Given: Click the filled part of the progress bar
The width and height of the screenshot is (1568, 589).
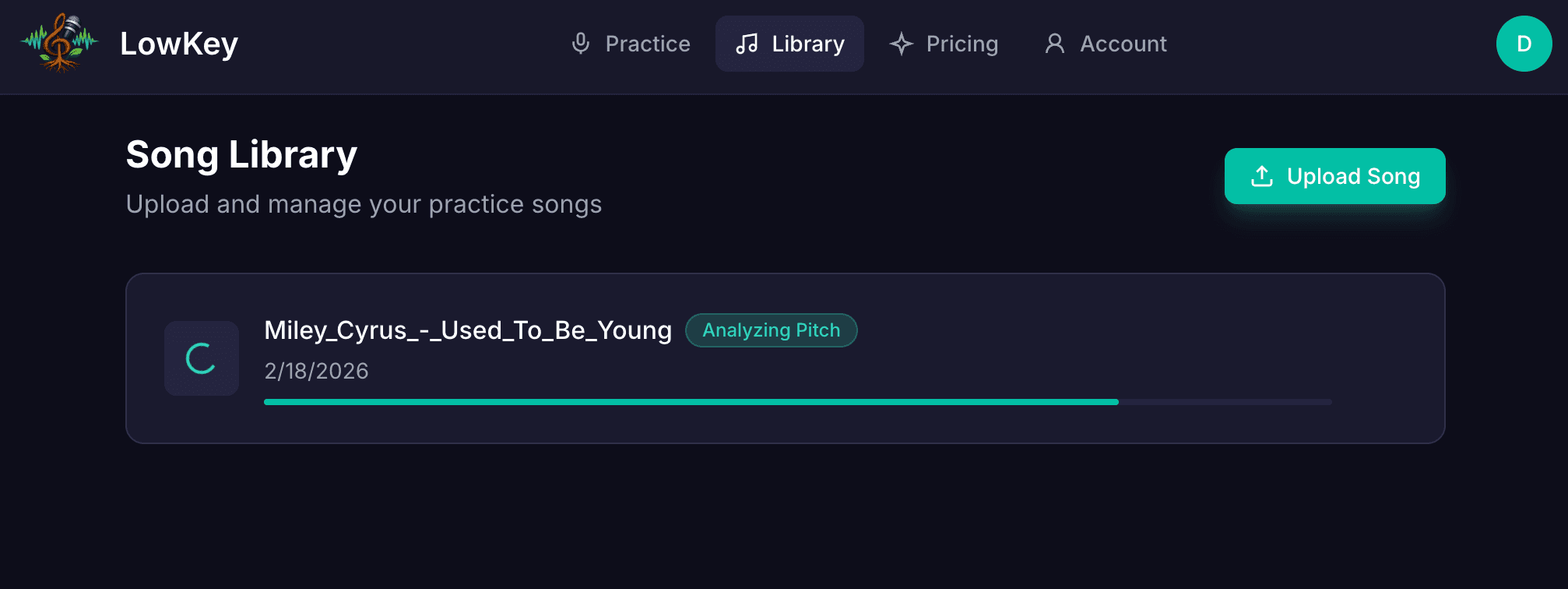Looking at the screenshot, I should (691, 402).
